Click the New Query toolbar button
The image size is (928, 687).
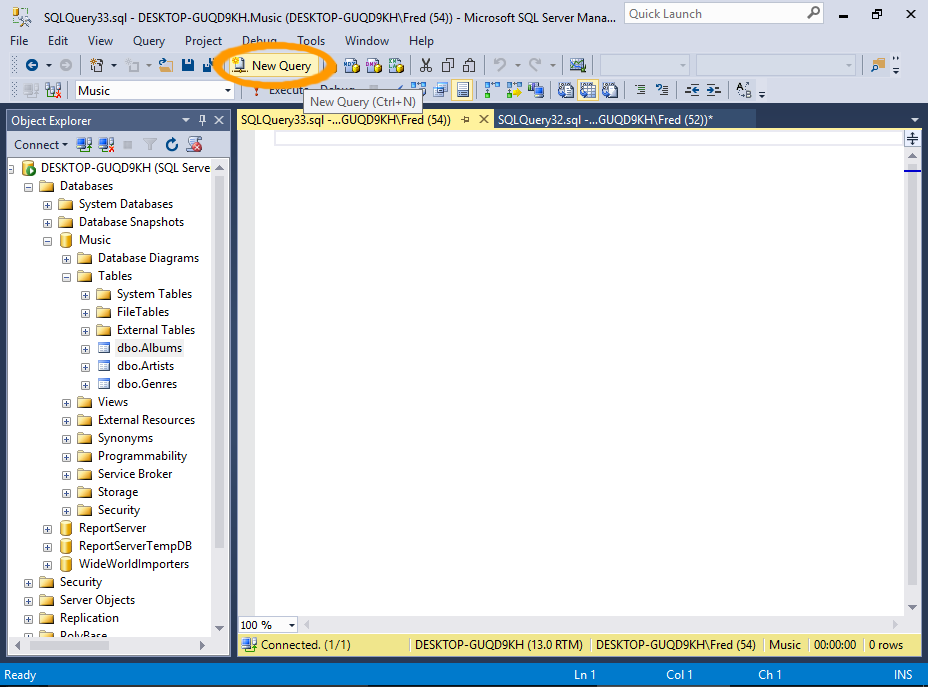pos(272,65)
